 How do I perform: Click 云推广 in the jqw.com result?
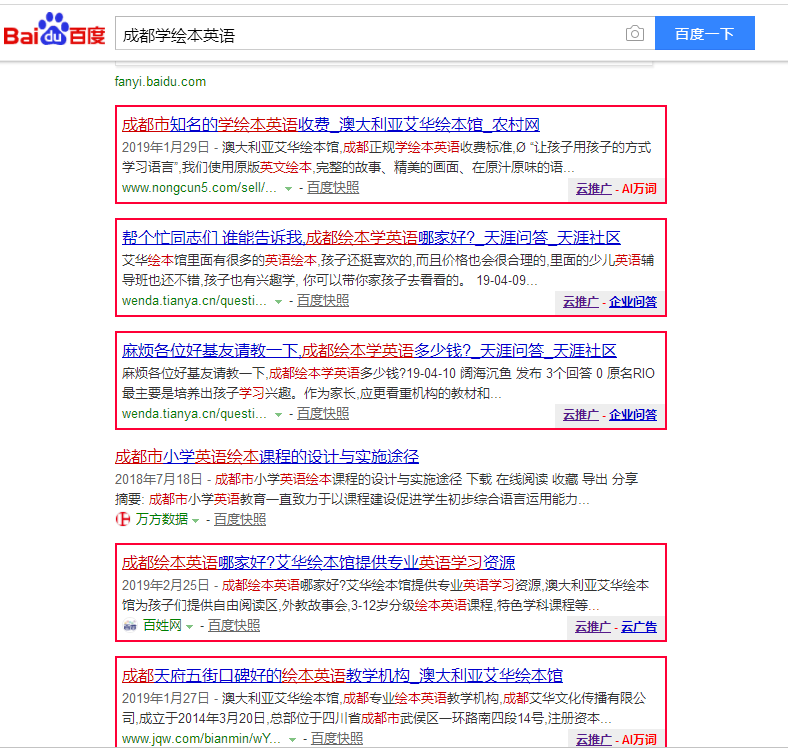[594, 740]
